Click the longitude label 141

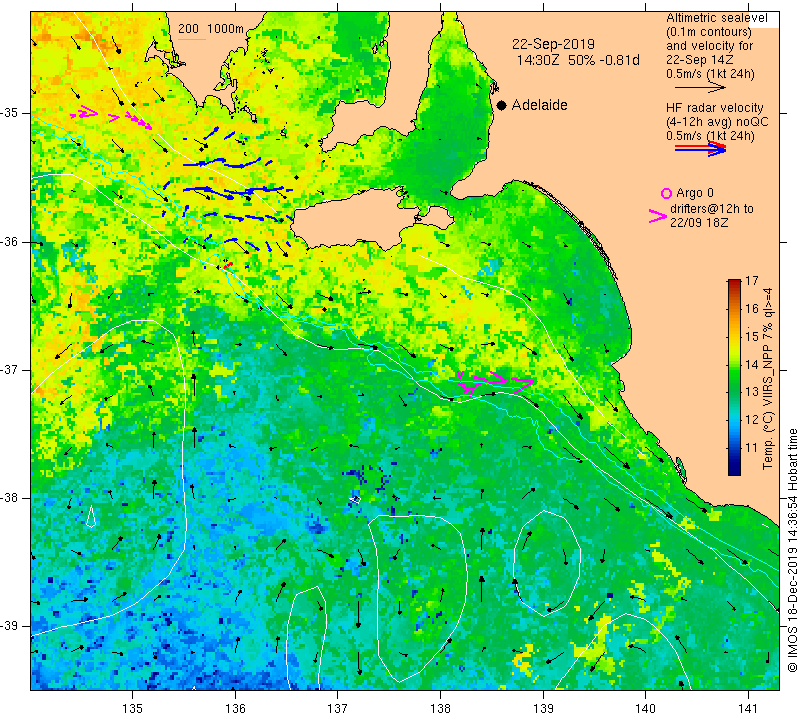(748, 708)
